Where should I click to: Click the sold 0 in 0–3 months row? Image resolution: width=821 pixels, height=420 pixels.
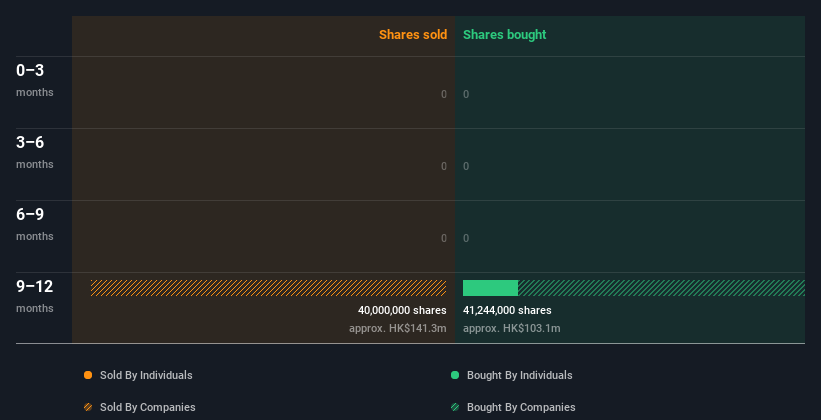[444, 94]
